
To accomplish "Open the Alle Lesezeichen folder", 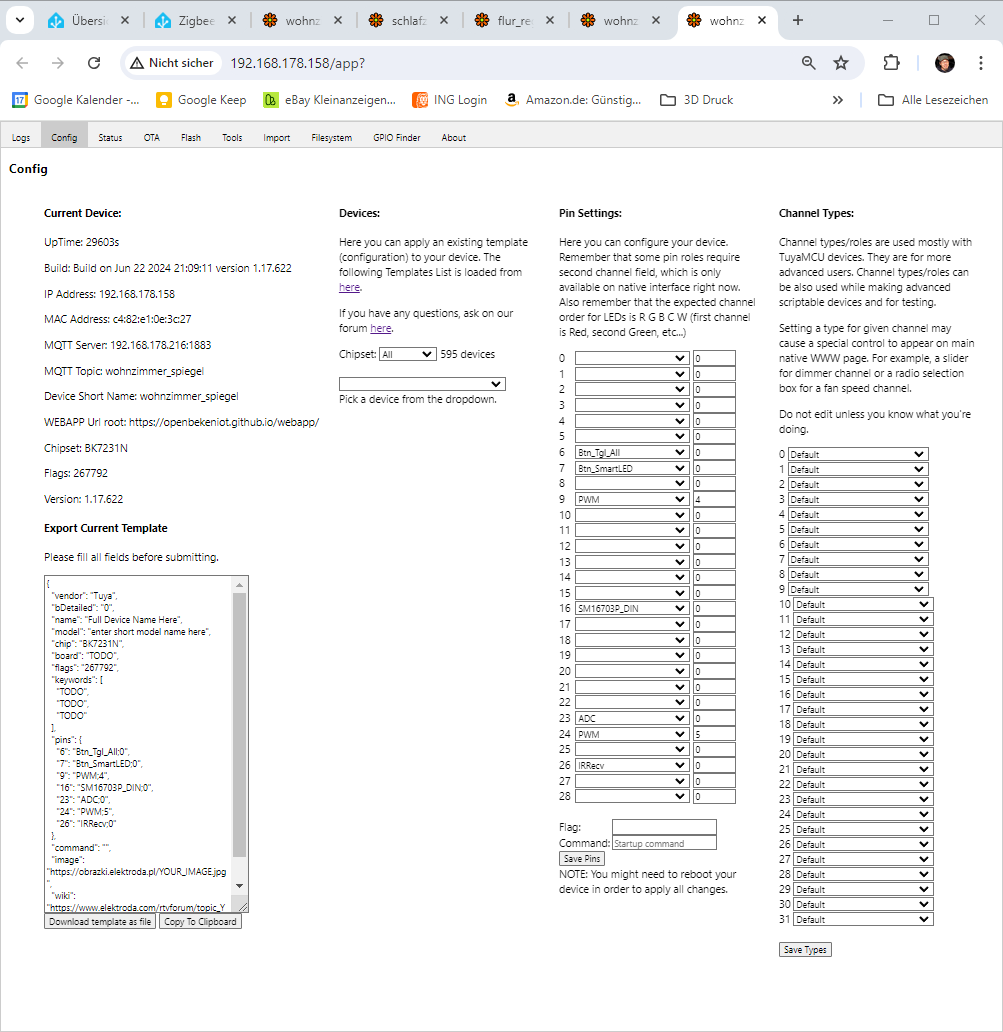I will click(x=933, y=100).
